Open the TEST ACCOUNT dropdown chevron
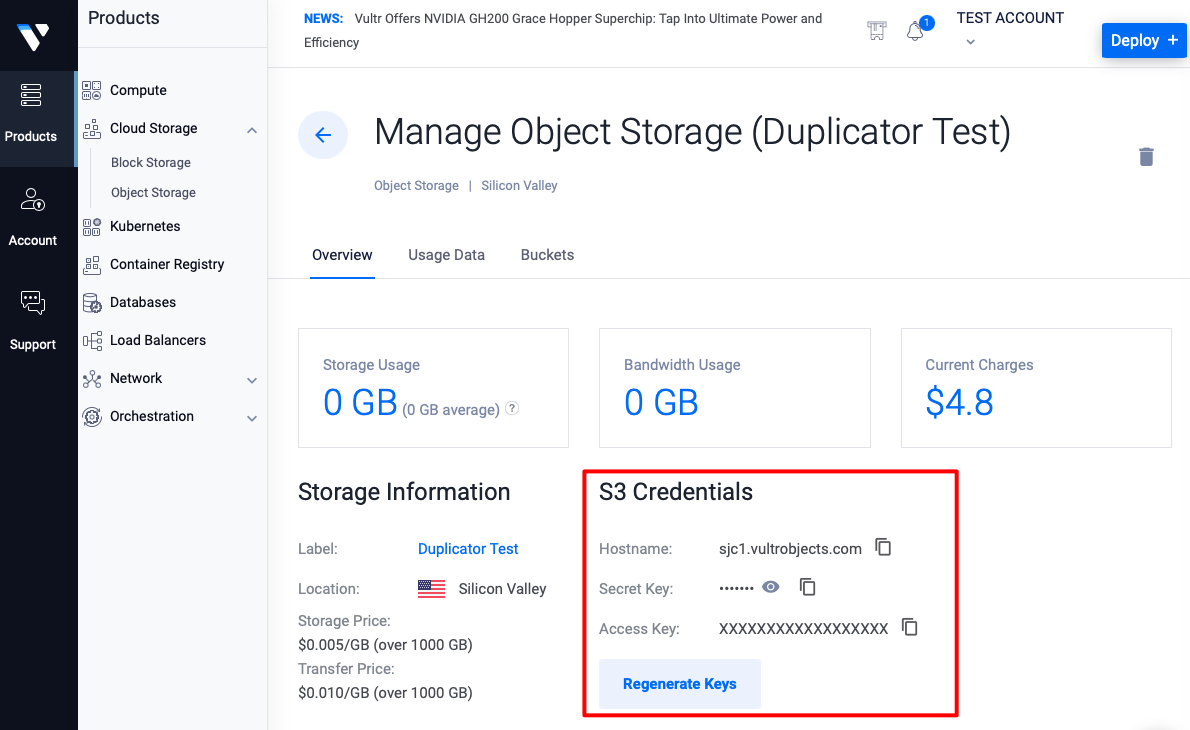This screenshot has width=1190, height=730. pyautogui.click(x=970, y=42)
